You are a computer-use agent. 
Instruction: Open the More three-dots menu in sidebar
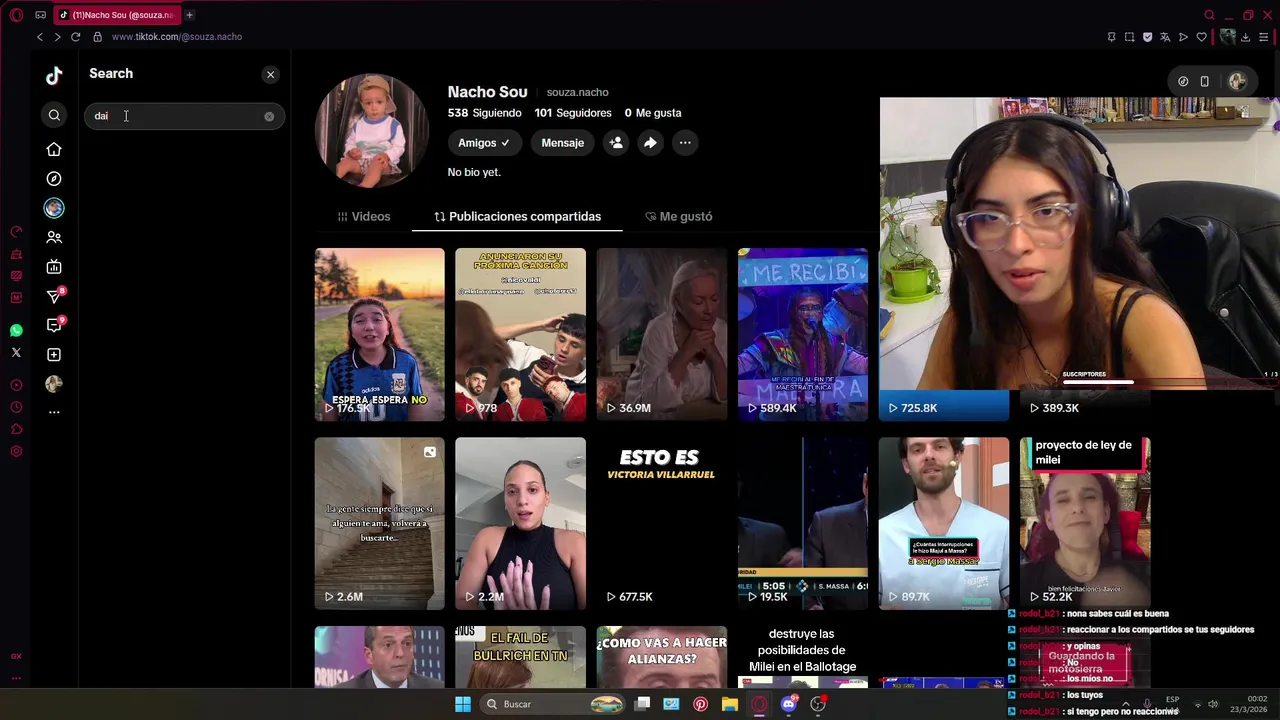click(54, 412)
